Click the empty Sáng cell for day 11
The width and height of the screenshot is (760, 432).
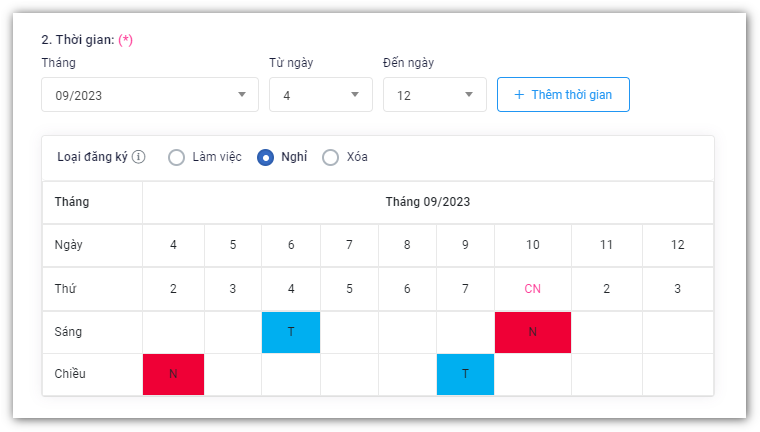[x=606, y=332]
